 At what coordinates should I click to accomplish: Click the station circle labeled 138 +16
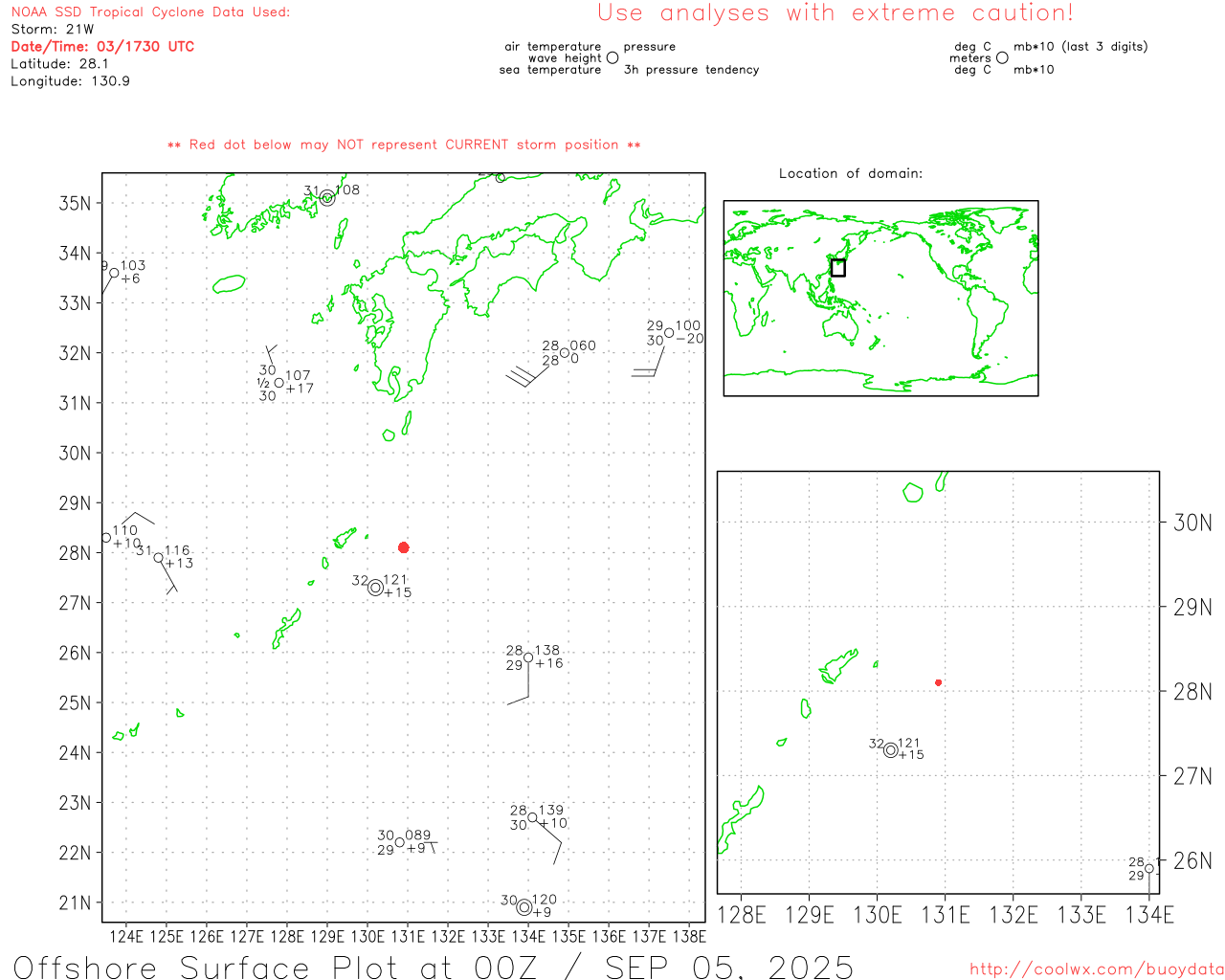pos(528,657)
